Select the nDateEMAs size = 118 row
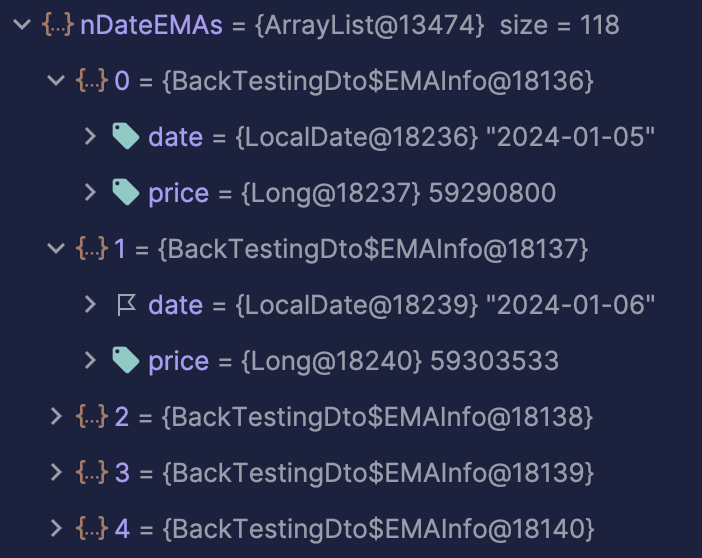This screenshot has height=558, width=702. 351,24
